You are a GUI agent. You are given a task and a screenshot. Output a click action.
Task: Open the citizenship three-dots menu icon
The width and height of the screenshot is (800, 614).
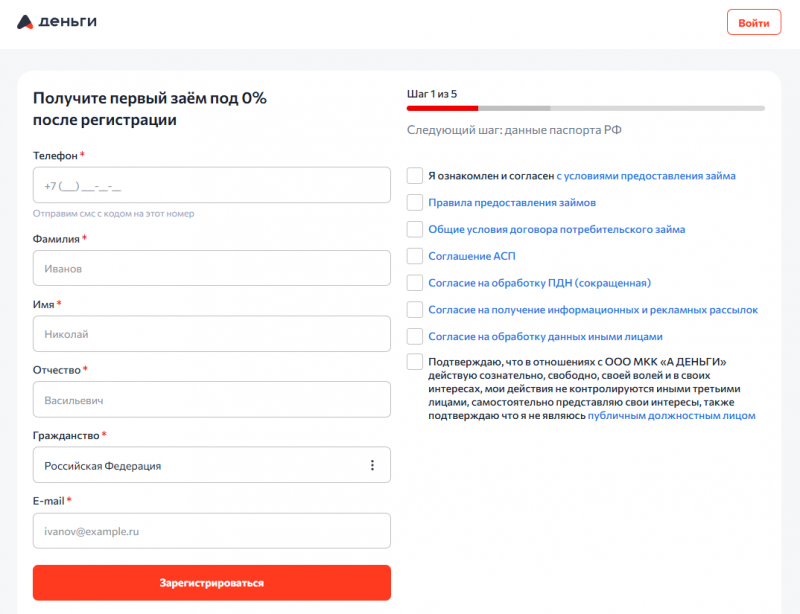click(372, 465)
